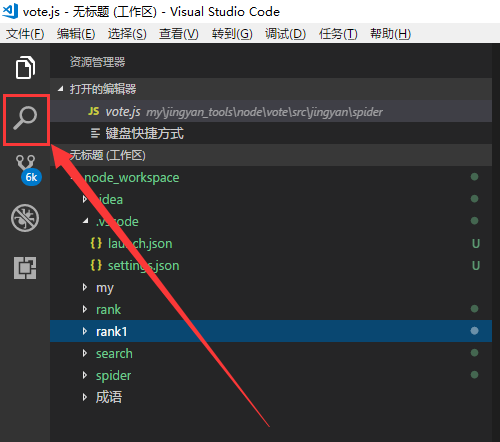
Task: Open the 选择(S) menu
Action: 127,33
